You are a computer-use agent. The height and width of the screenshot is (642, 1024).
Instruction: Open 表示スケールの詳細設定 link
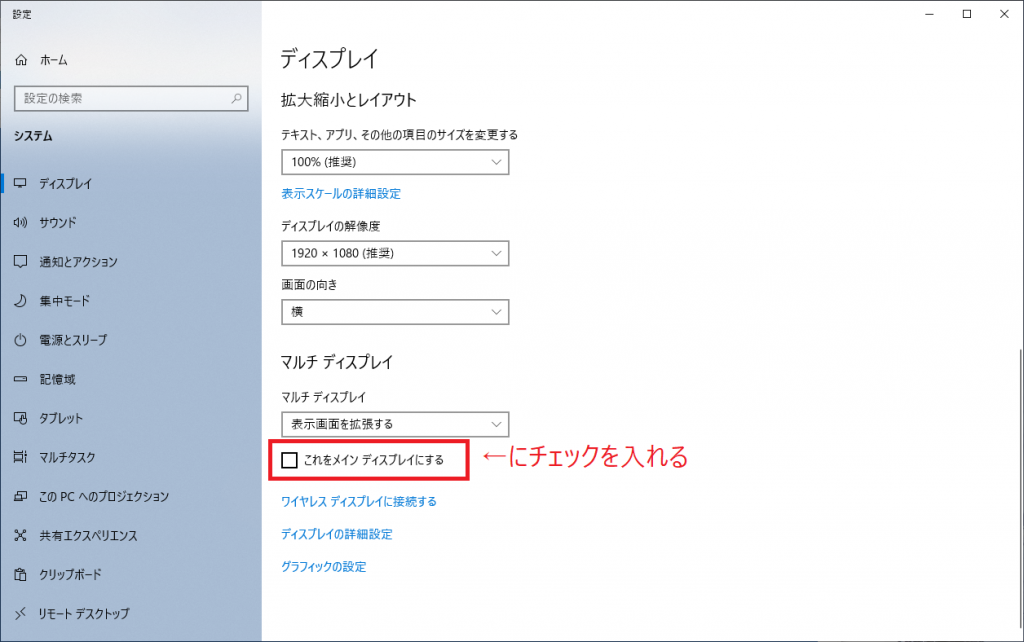tap(341, 194)
